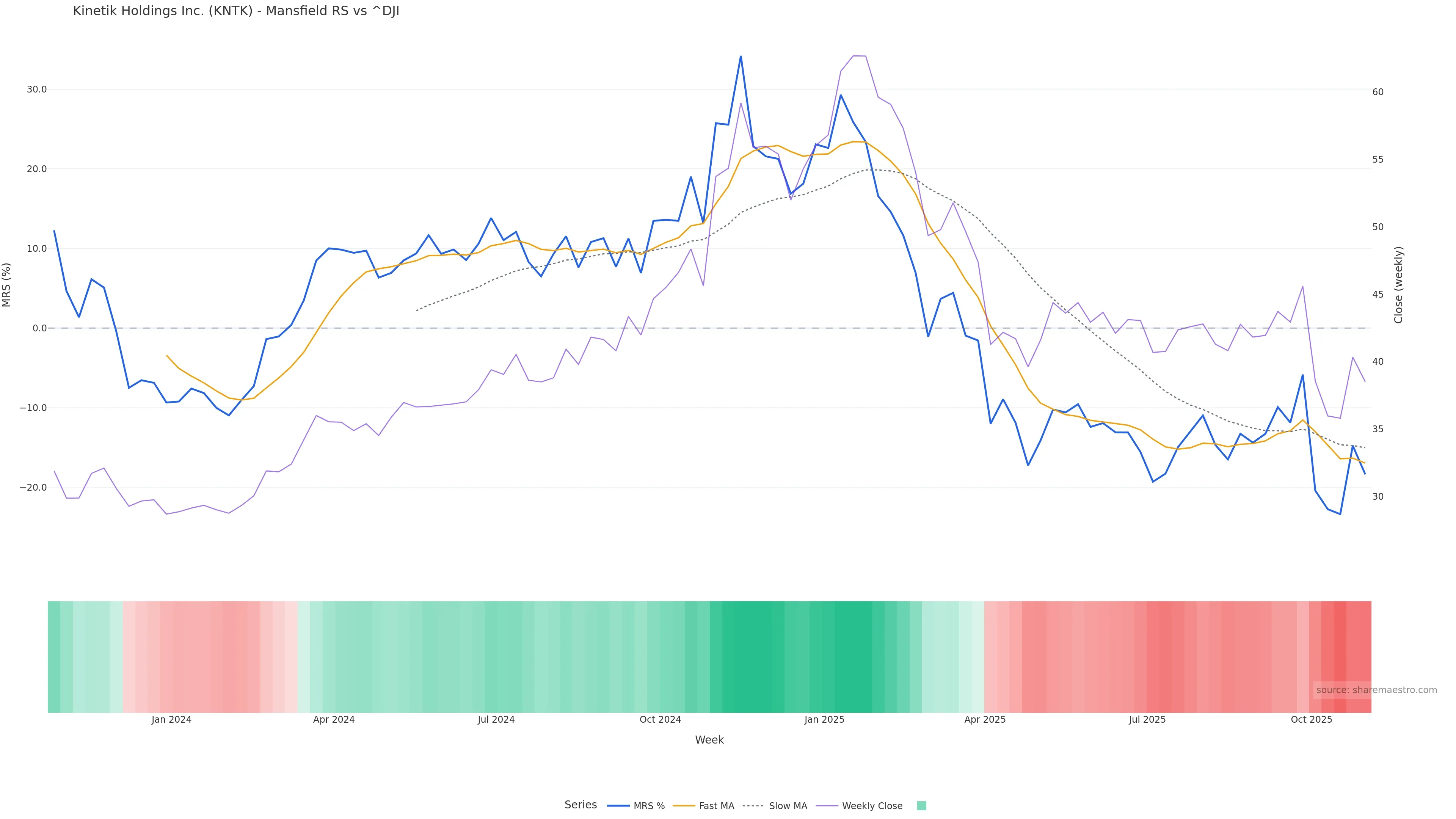Toggle the Slow MA dotted legend entry

tap(788, 805)
